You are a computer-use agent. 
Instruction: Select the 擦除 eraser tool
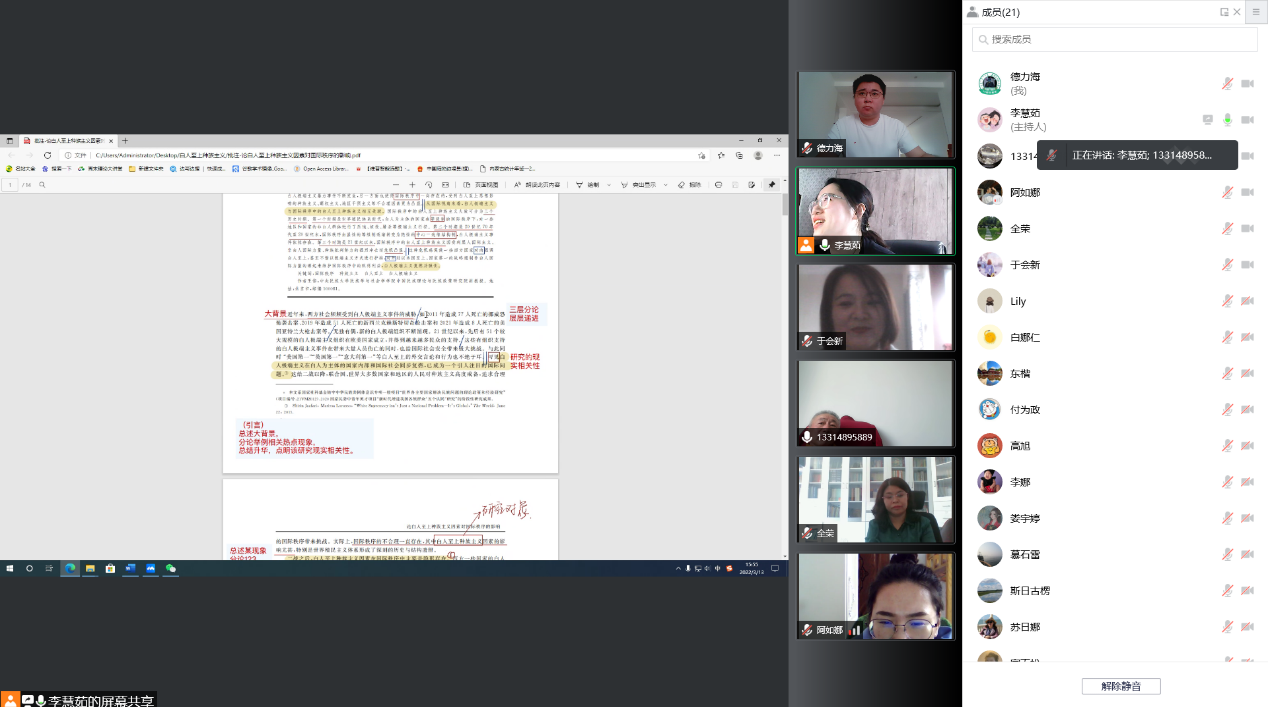(x=689, y=185)
